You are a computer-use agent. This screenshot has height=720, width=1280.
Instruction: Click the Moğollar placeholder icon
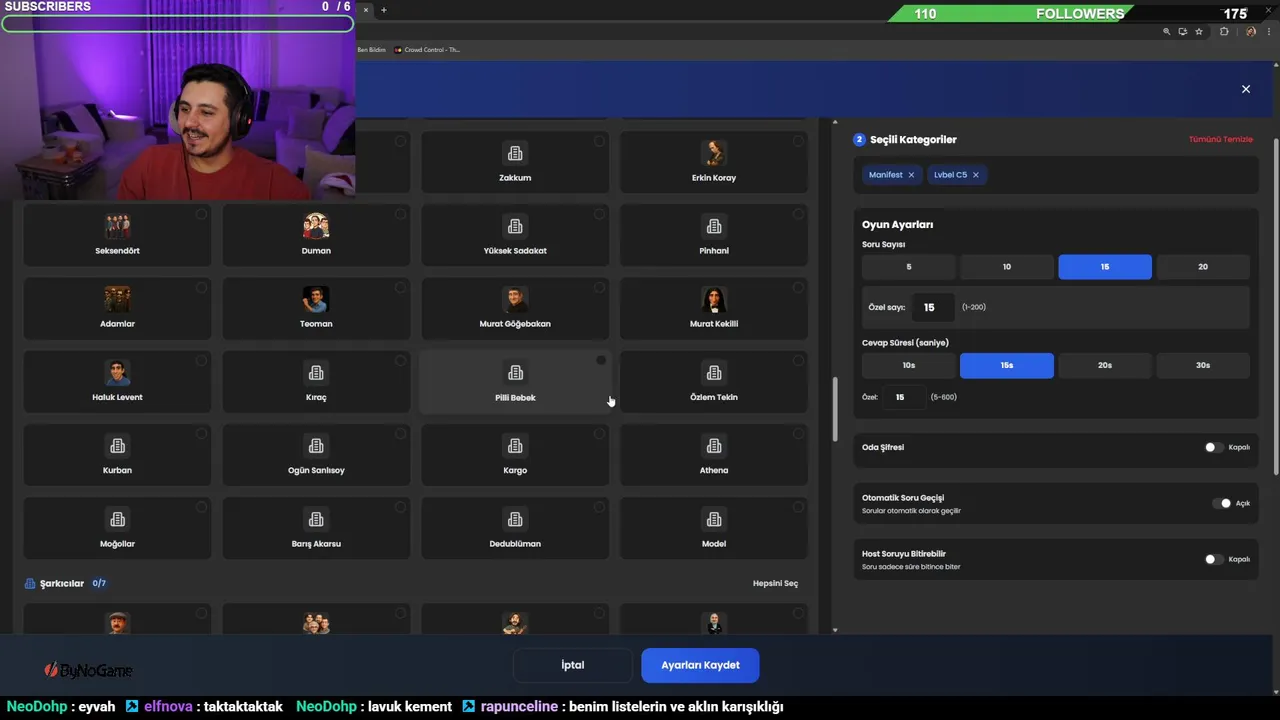[117, 520]
